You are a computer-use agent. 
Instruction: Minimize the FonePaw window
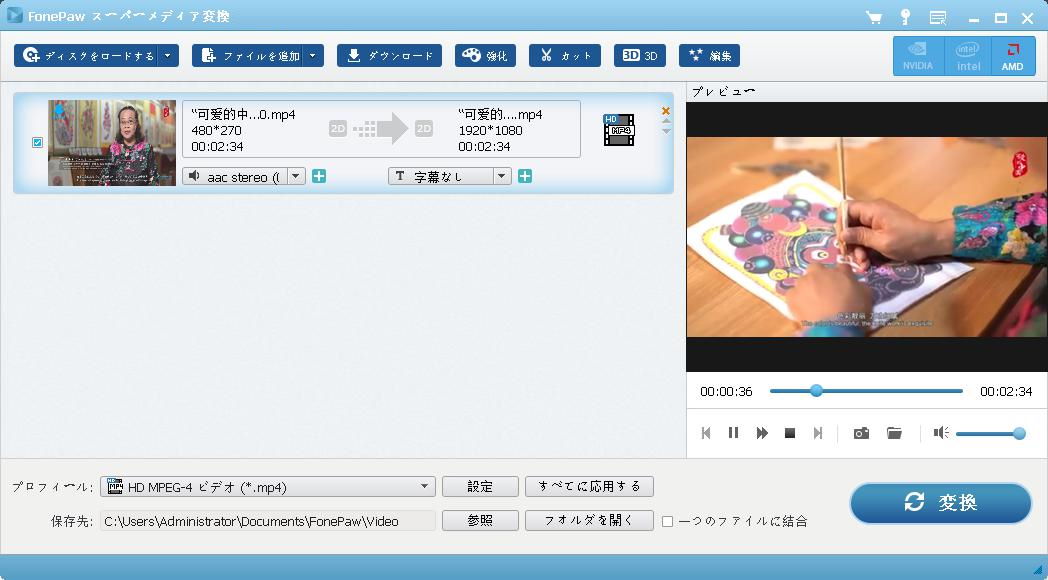coord(974,19)
